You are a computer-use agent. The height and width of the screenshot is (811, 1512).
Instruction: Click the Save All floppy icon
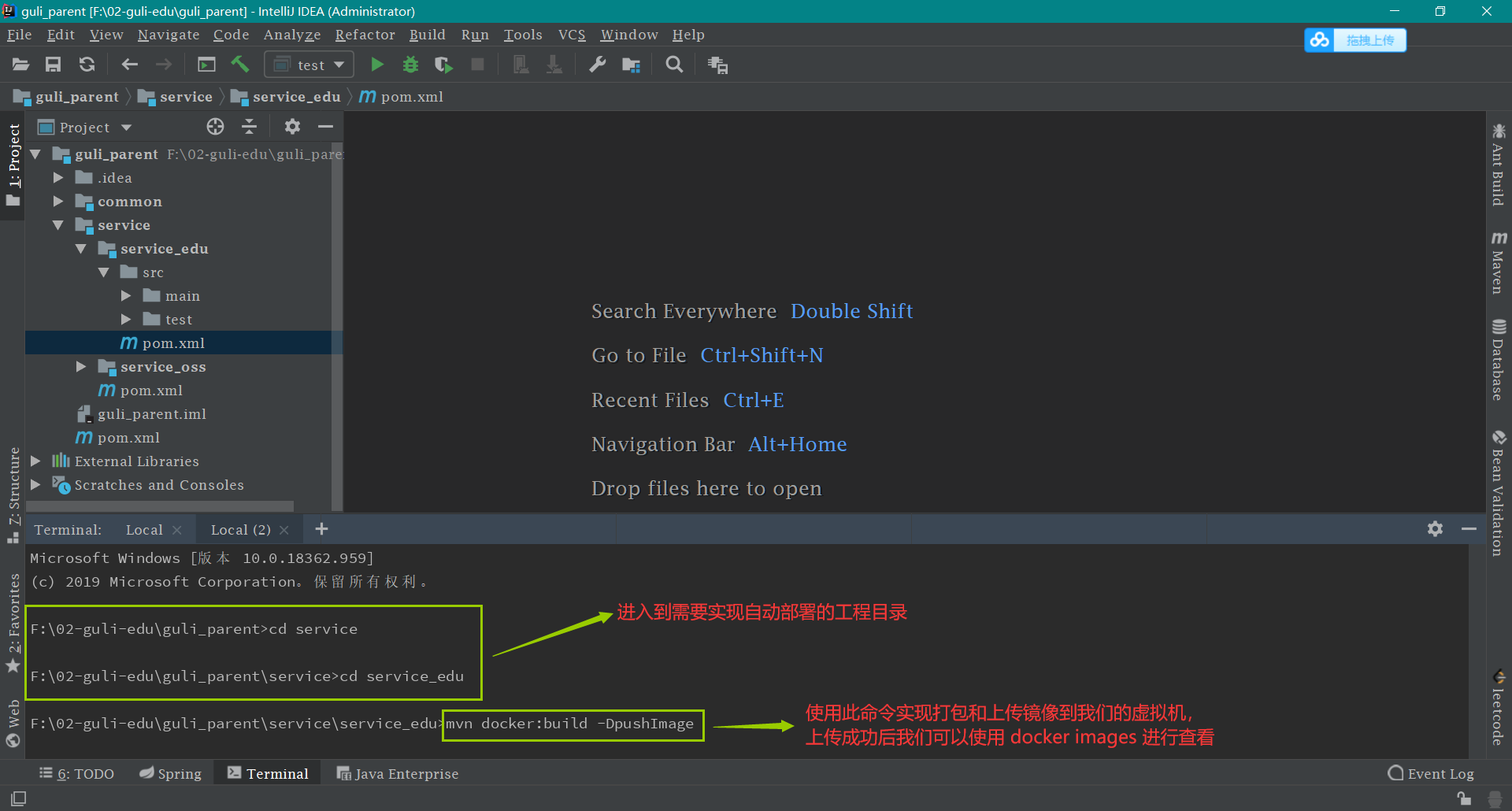(54, 65)
